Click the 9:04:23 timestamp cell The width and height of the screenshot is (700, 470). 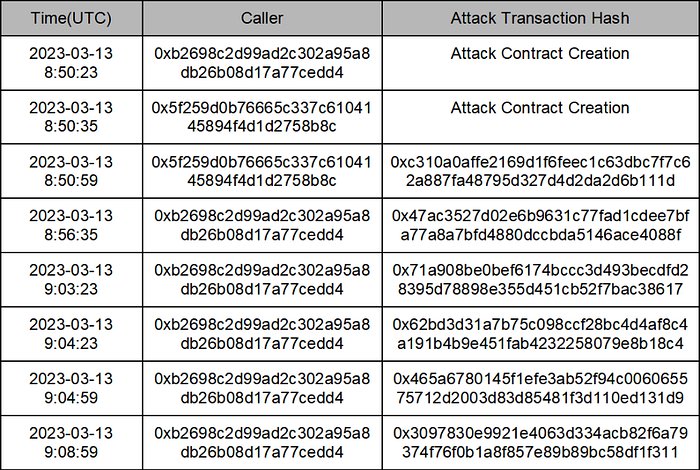(x=71, y=334)
